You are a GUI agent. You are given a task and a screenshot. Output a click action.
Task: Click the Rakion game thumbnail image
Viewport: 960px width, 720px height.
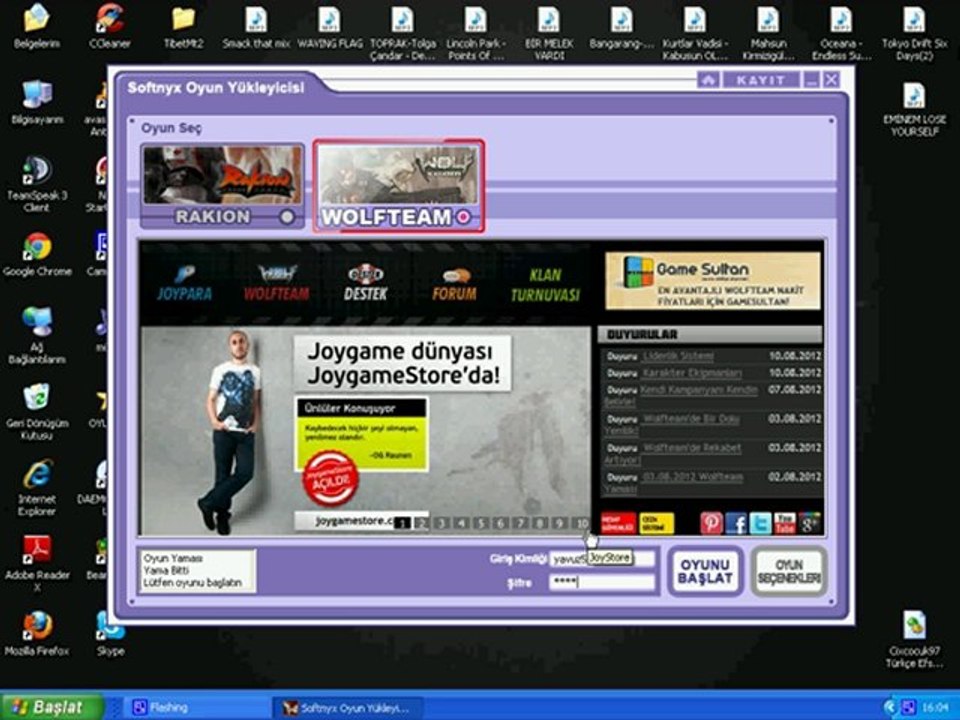tap(223, 175)
